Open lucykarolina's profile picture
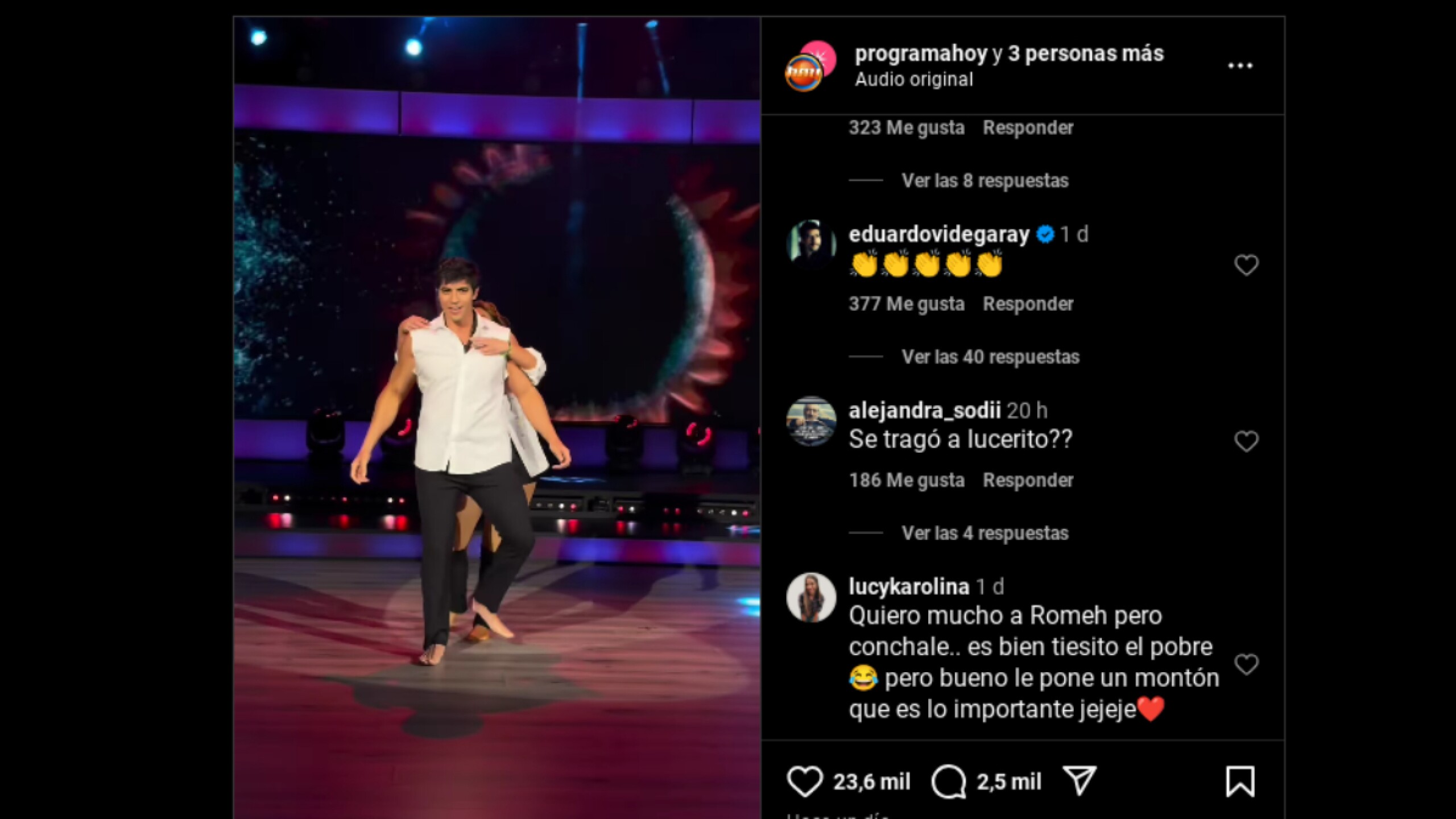Image resolution: width=1456 pixels, height=819 pixels. pos(811,597)
